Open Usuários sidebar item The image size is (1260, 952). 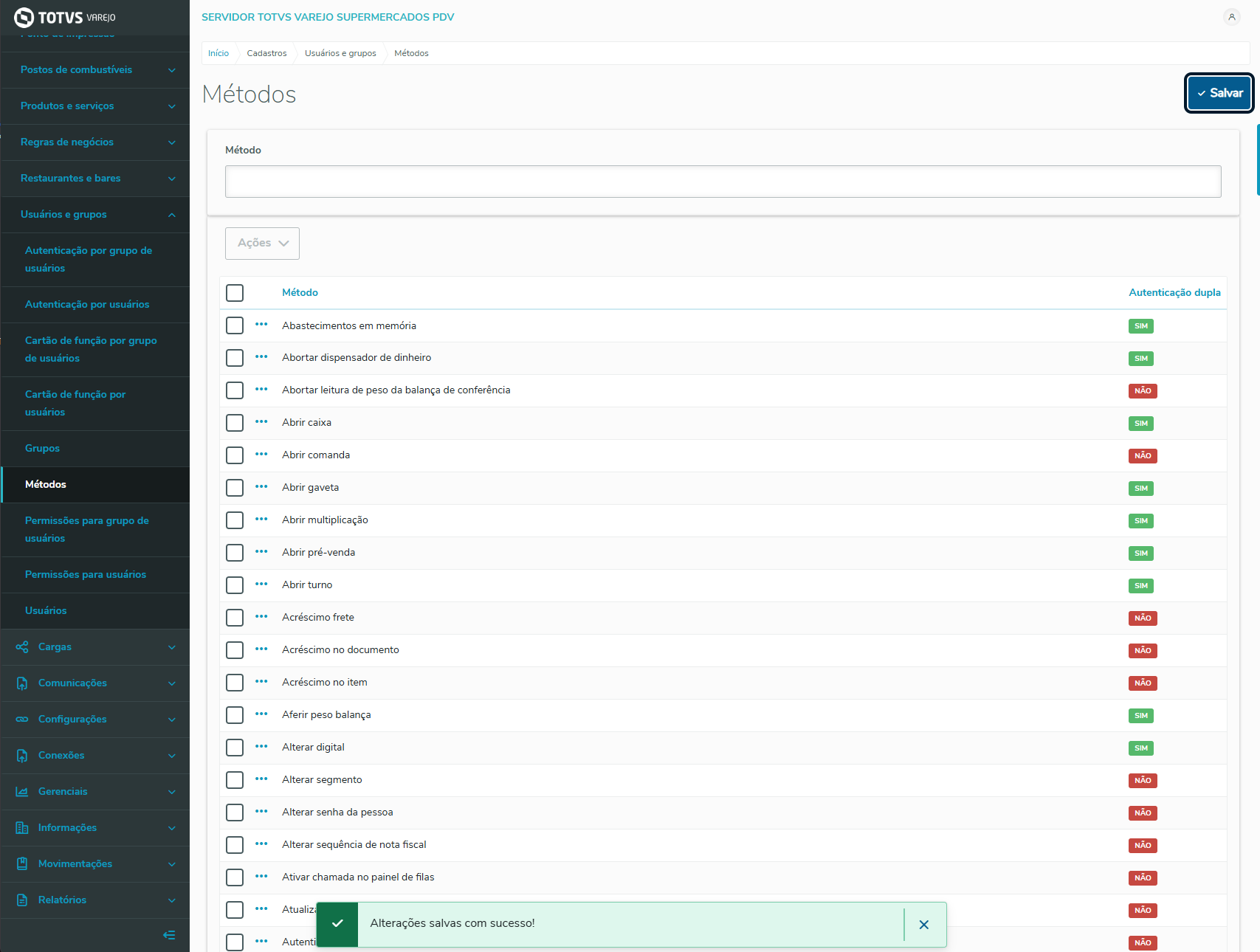click(x=95, y=611)
